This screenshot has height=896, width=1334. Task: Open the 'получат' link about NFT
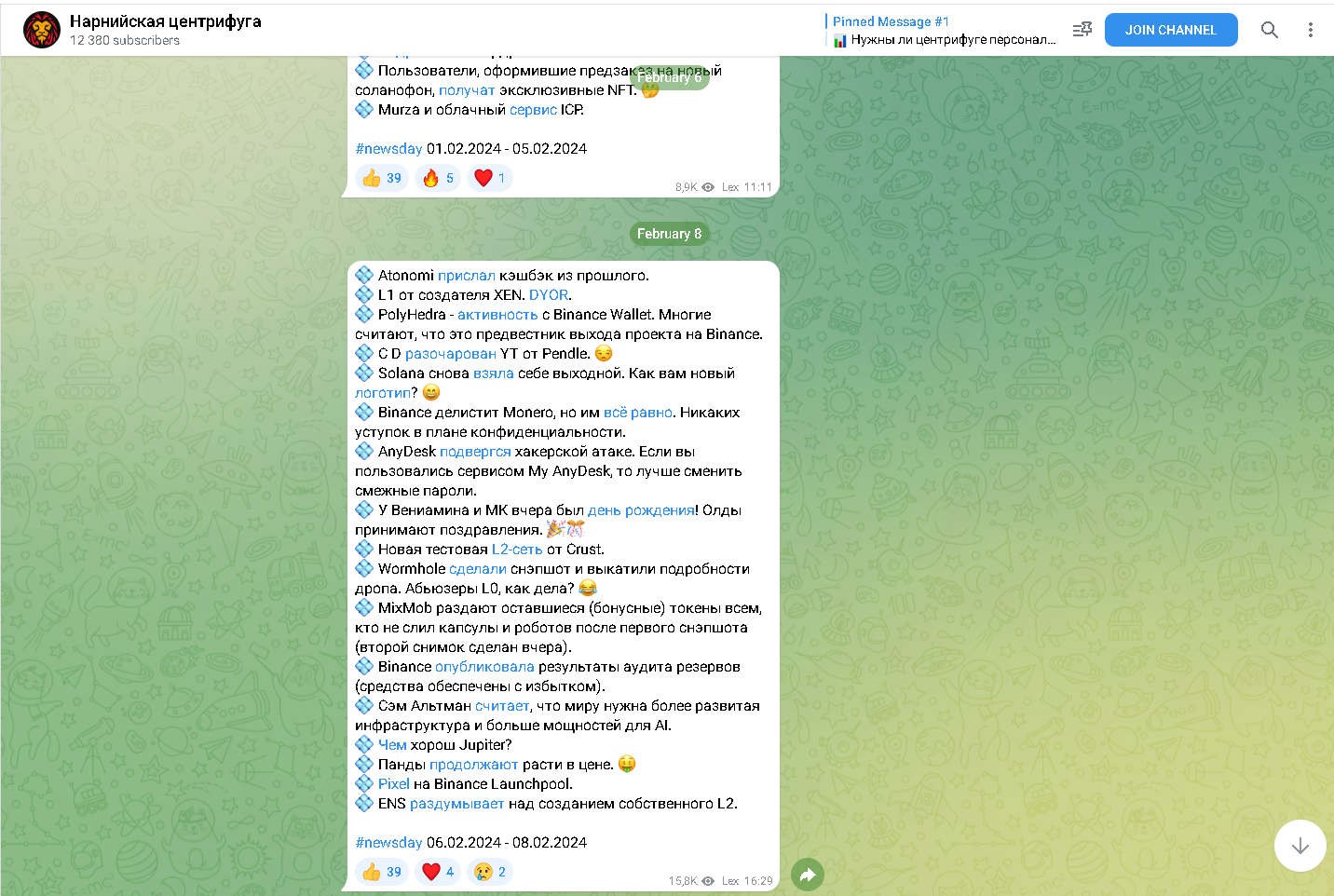(x=467, y=90)
